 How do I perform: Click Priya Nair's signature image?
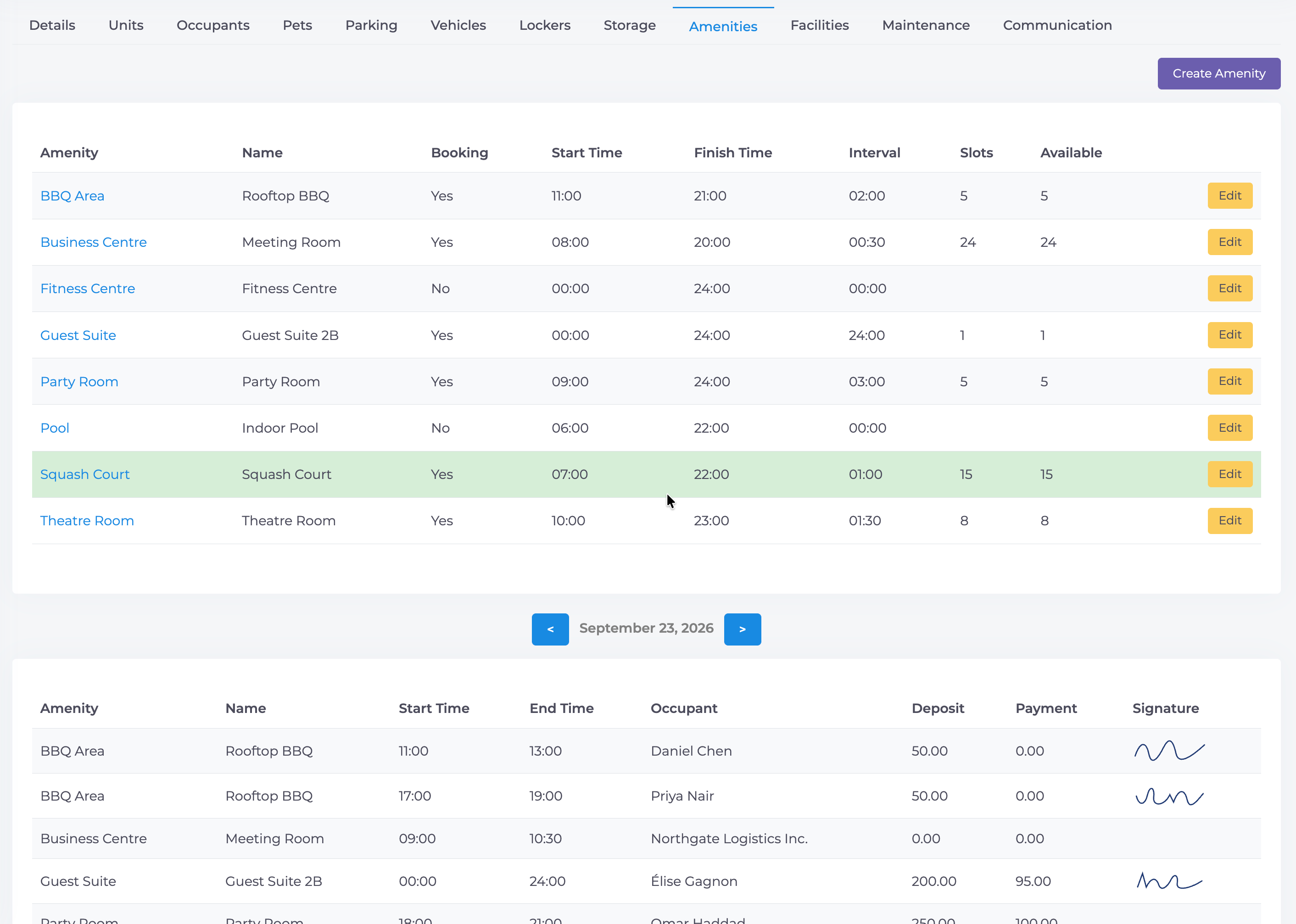point(1169,796)
